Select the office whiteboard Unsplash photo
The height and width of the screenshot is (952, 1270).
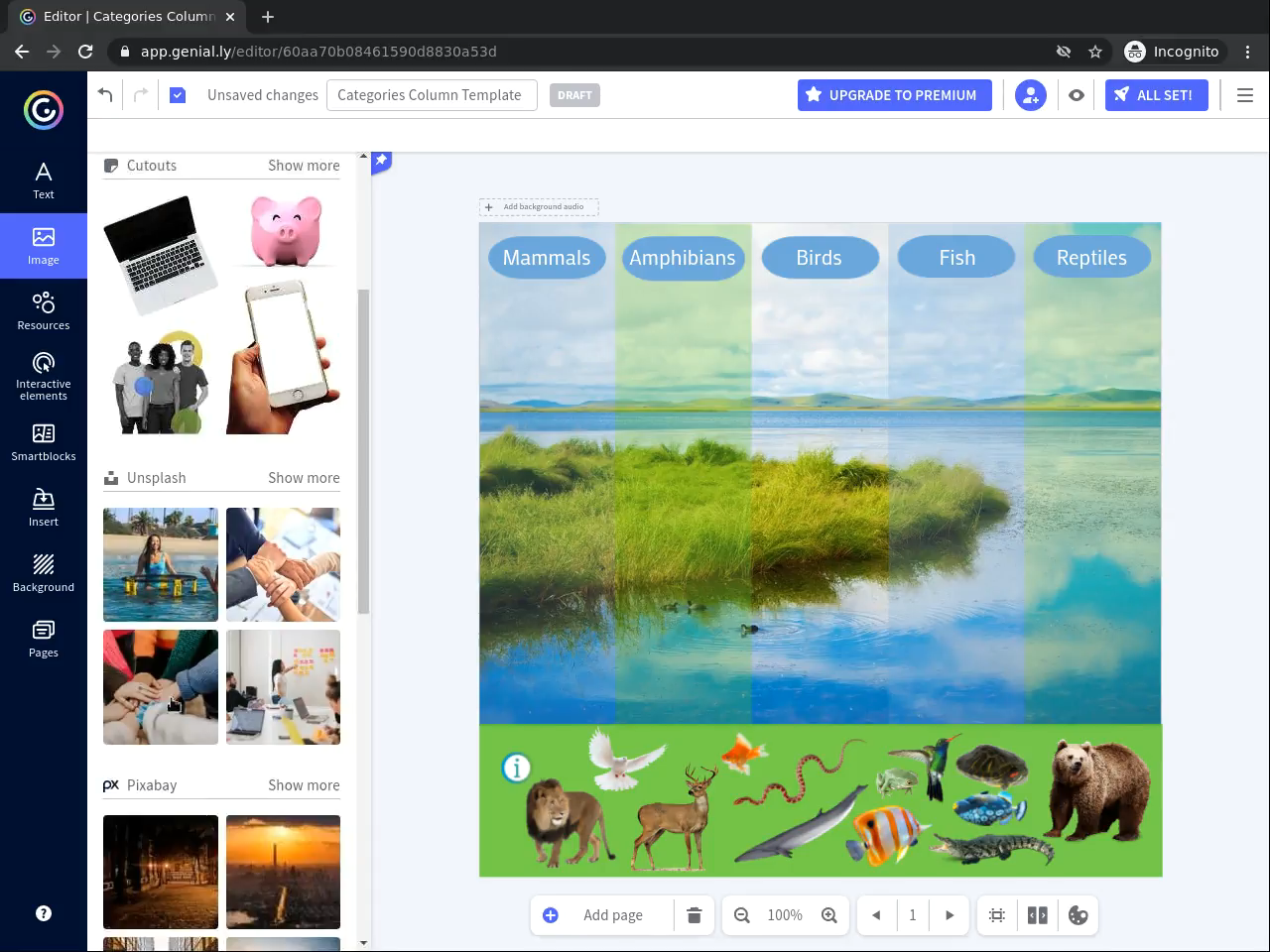point(283,687)
